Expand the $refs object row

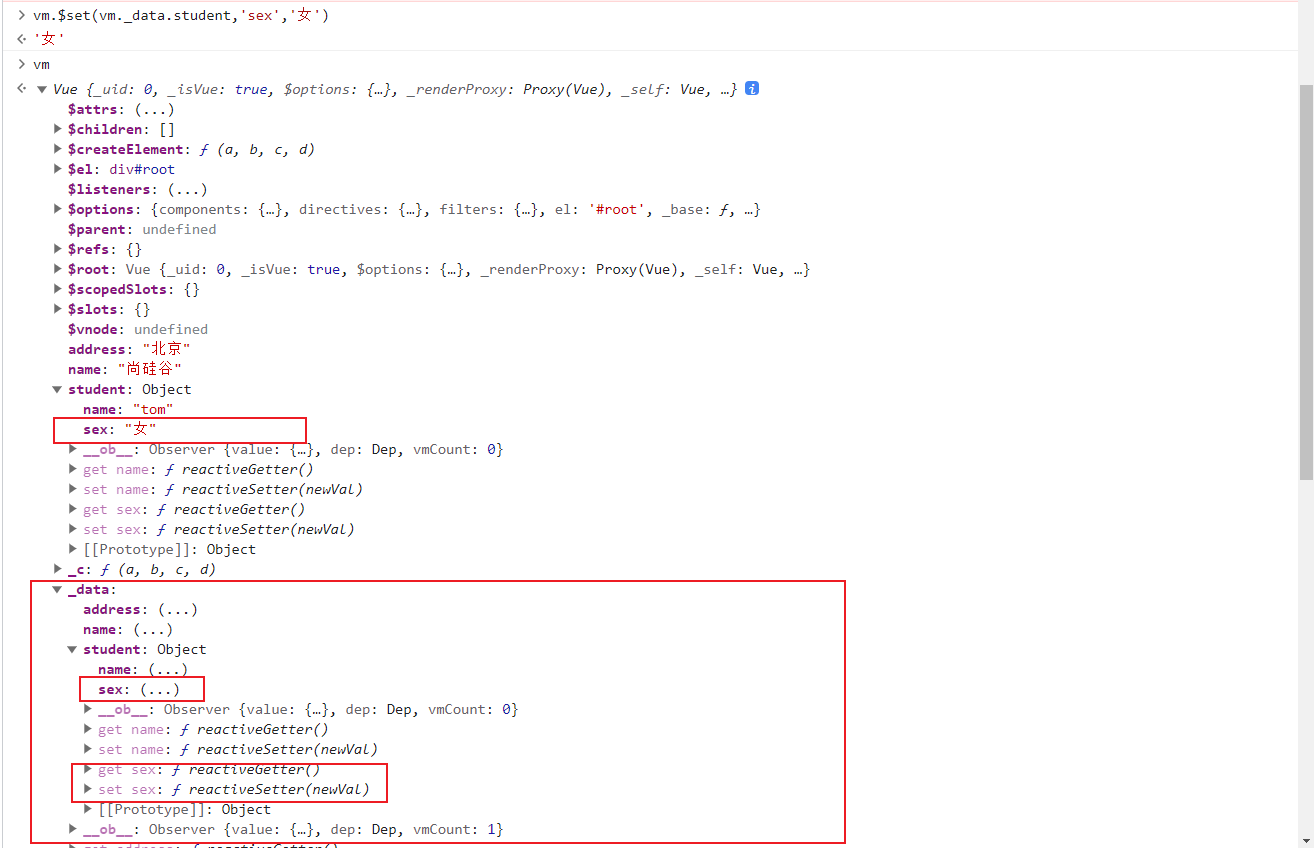(58, 249)
